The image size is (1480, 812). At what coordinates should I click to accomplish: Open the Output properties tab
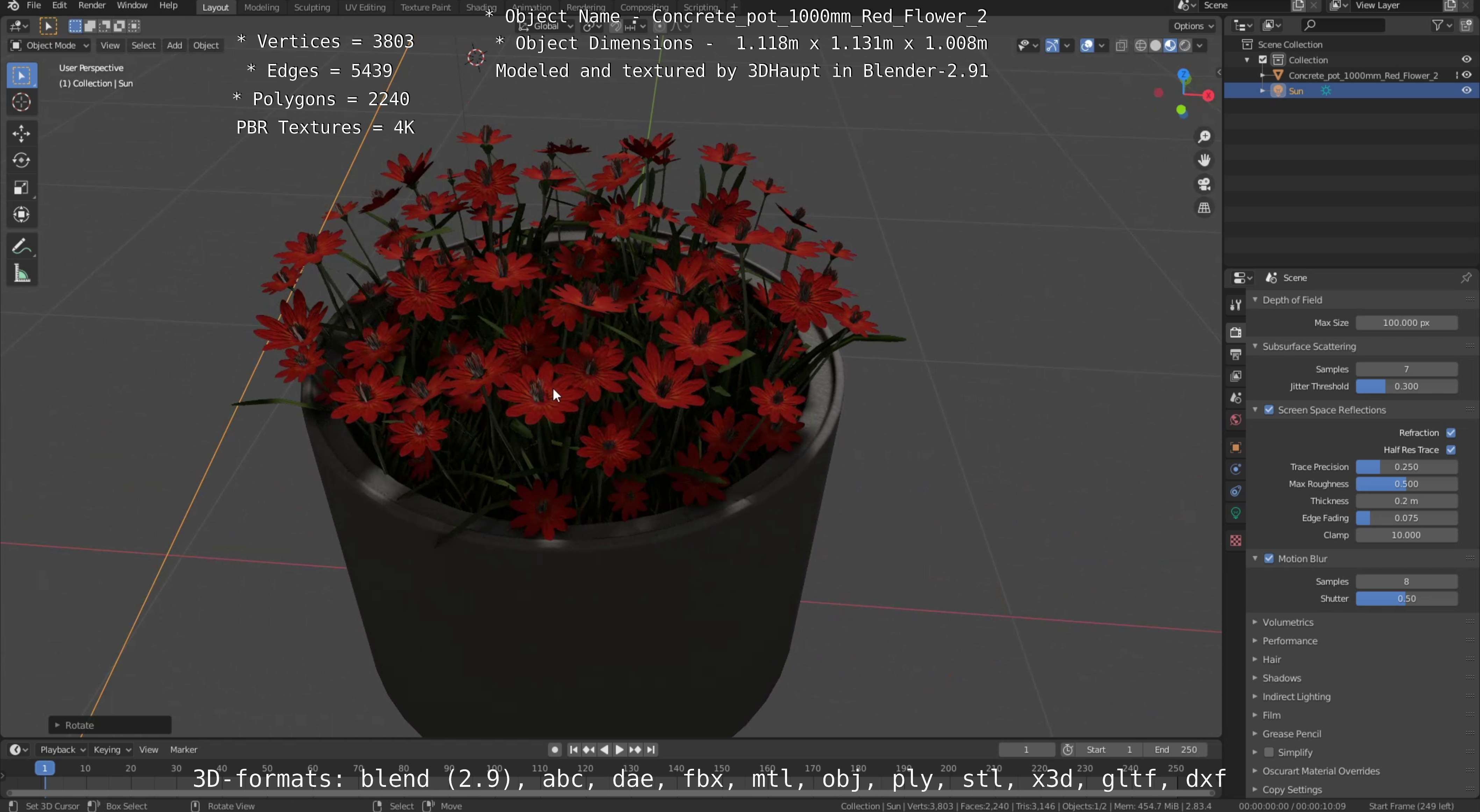tap(1235, 354)
